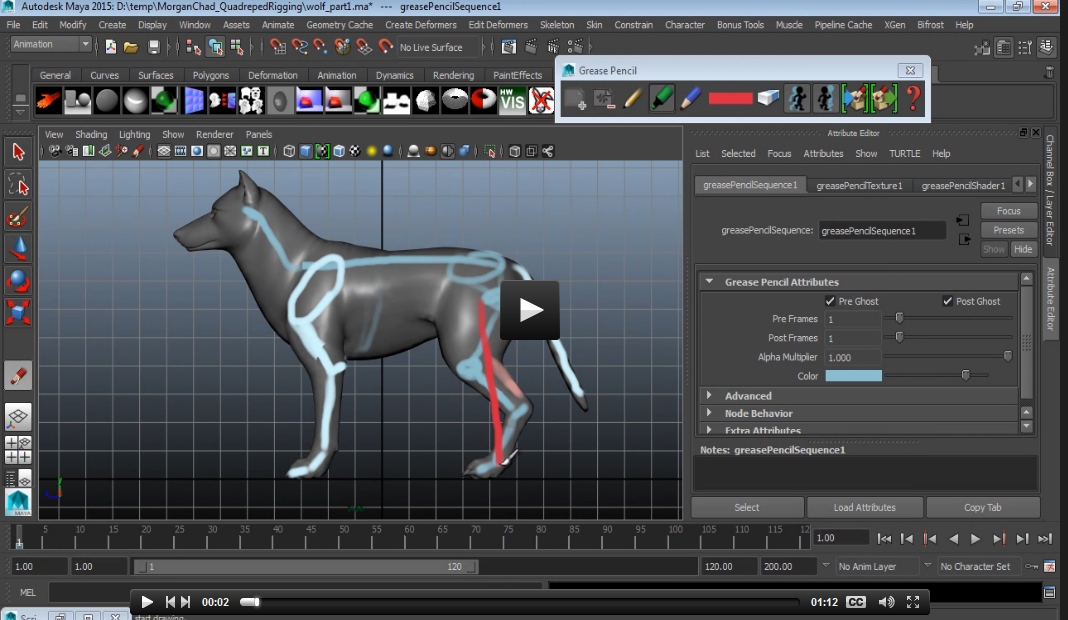
Task: Click the Open Scene folder icon
Action: [131, 47]
